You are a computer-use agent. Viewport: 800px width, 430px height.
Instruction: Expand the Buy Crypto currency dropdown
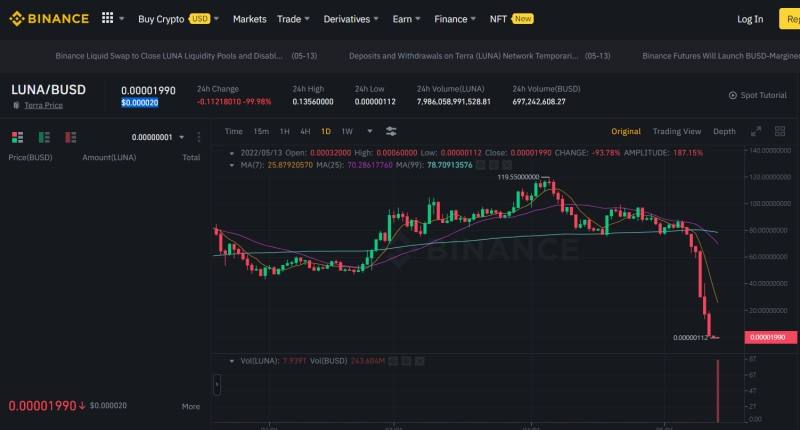[x=216, y=19]
